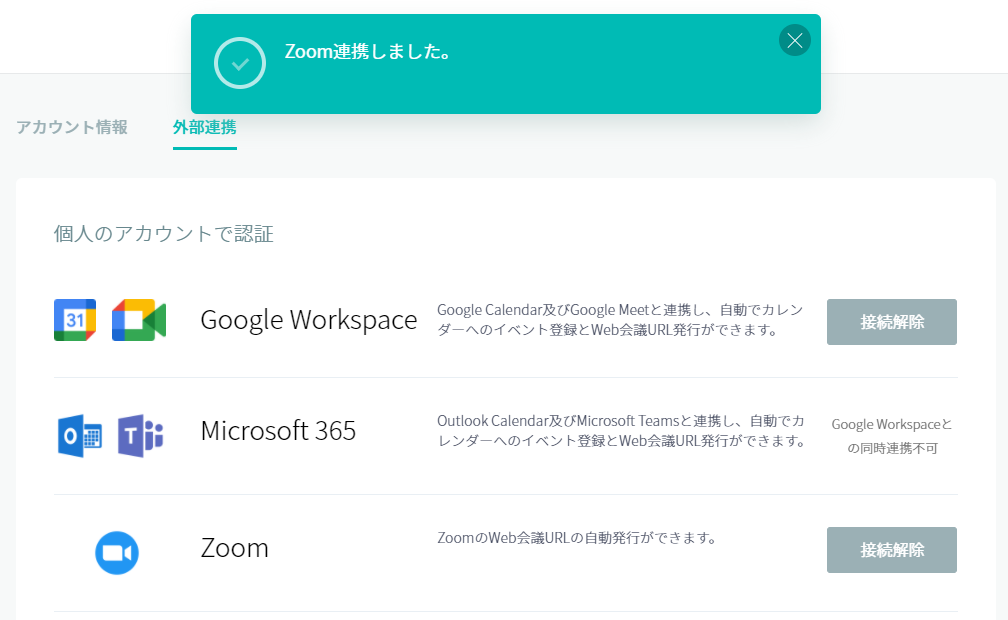The width and height of the screenshot is (1008, 620).
Task: Click the Zoom連携しました message text
Action: point(368,52)
